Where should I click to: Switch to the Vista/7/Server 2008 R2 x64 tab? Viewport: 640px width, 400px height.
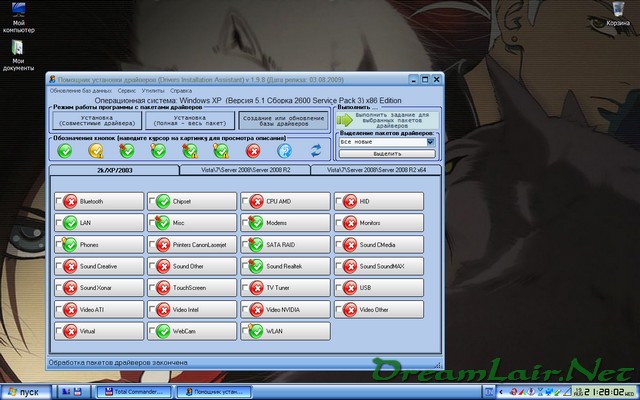pos(374,171)
